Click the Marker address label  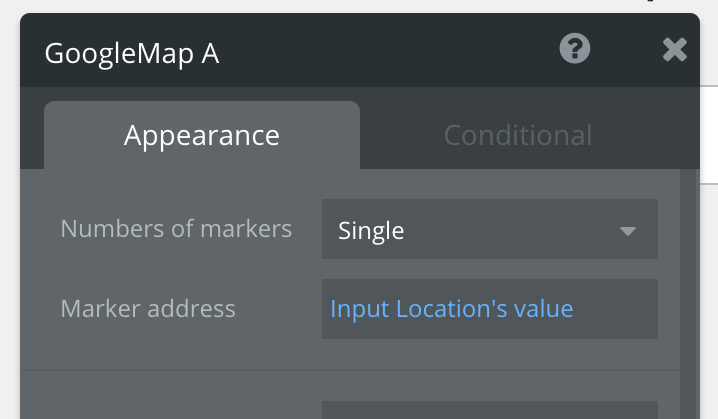[148, 309]
